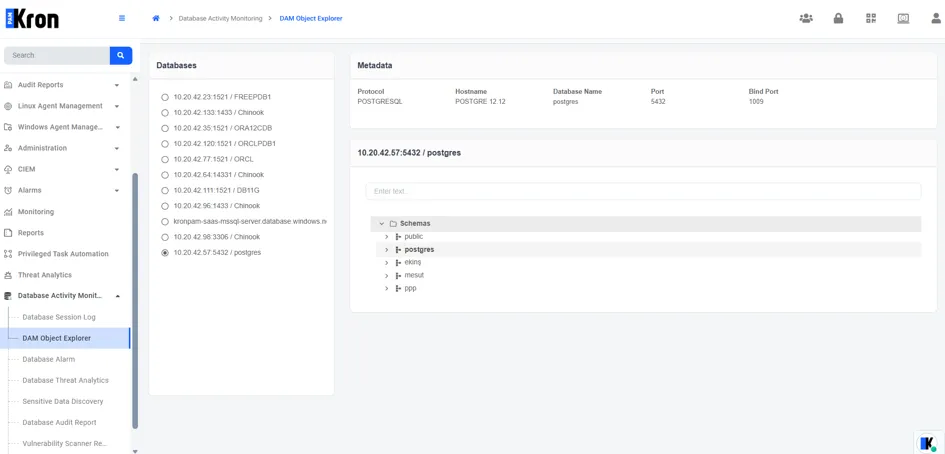This screenshot has width=945, height=454.
Task: Click the Monitoring chart icon
Action: point(8,212)
